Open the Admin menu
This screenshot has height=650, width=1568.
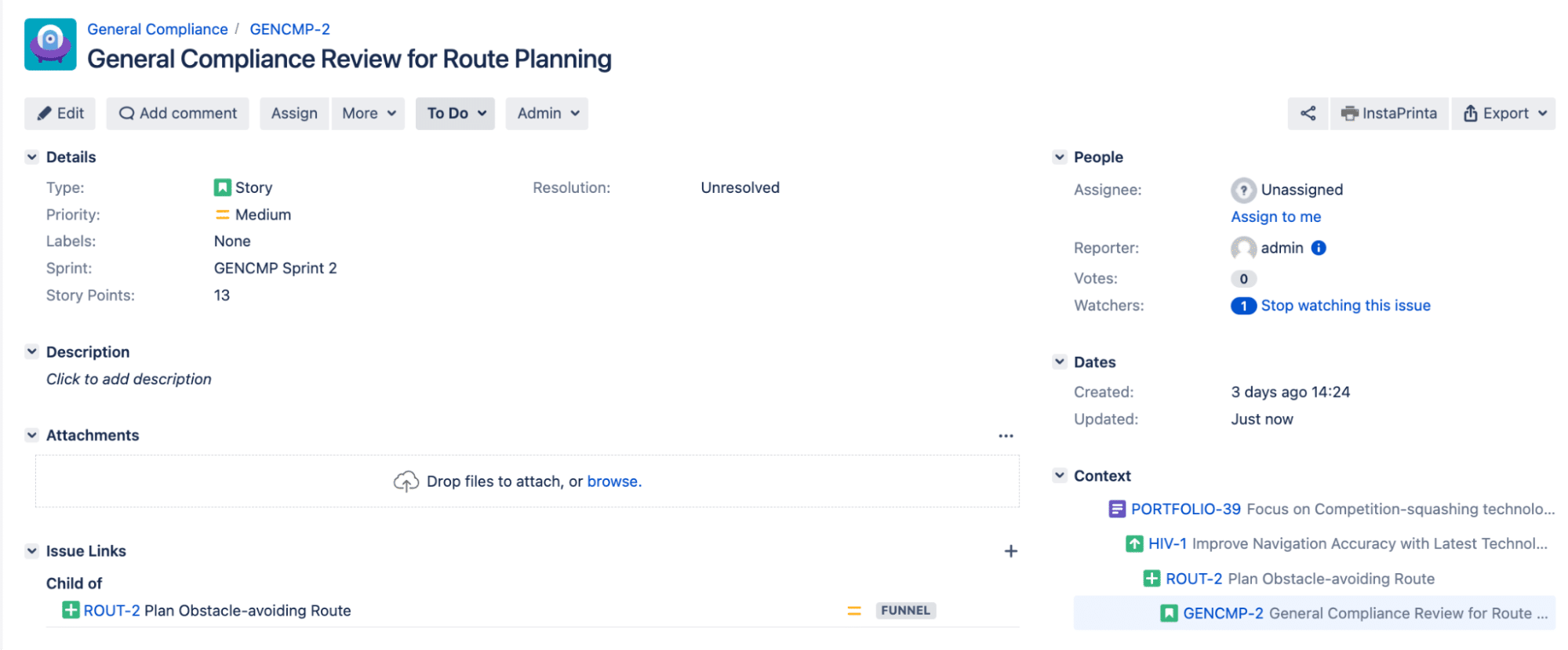(x=547, y=114)
